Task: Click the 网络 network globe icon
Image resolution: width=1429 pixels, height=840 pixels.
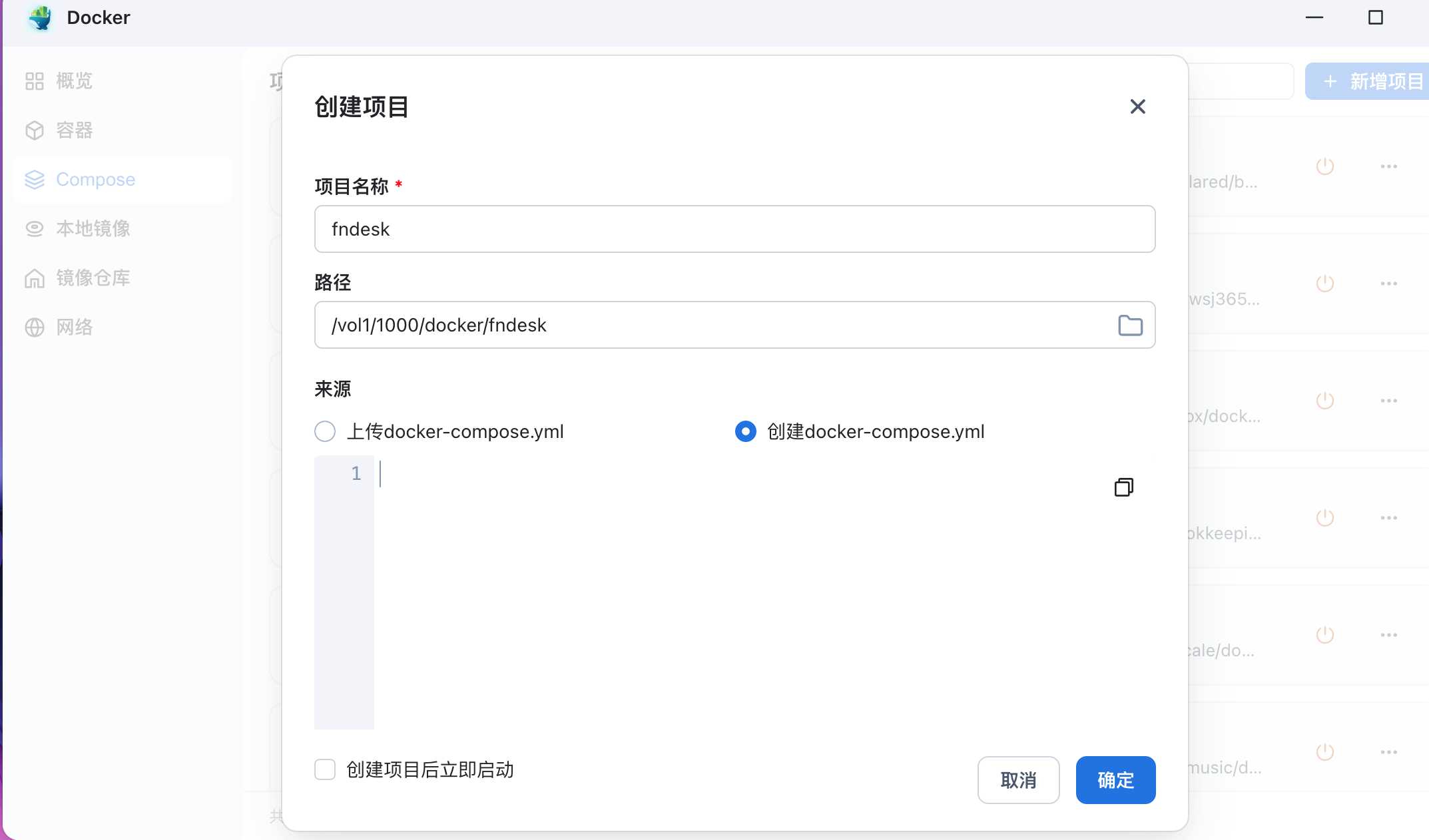Action: (35, 327)
